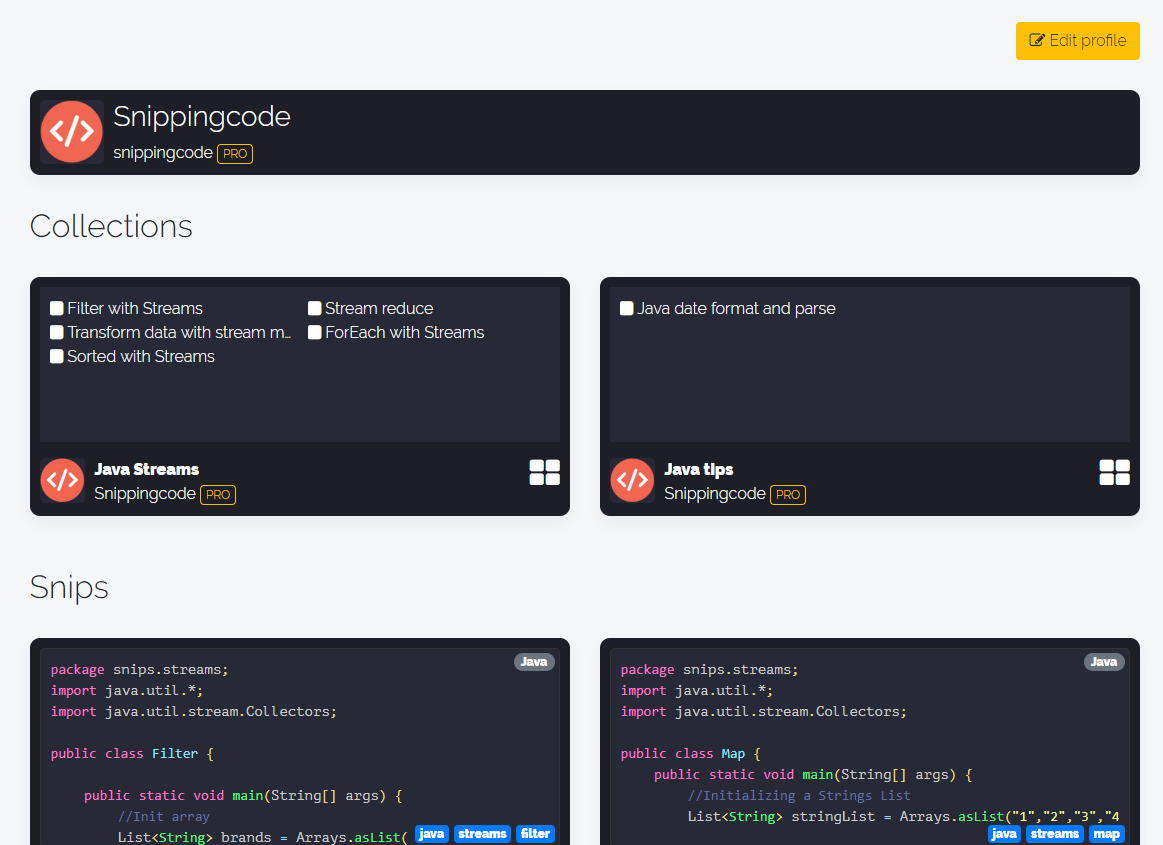
Task: Toggle the Sorted with Streams checkbox
Action: (x=56, y=356)
